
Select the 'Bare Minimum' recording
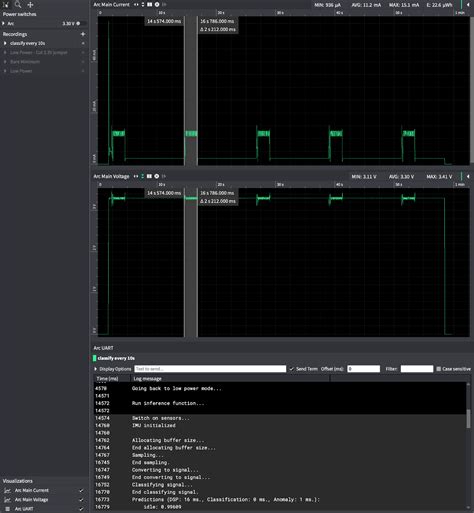coord(25,62)
